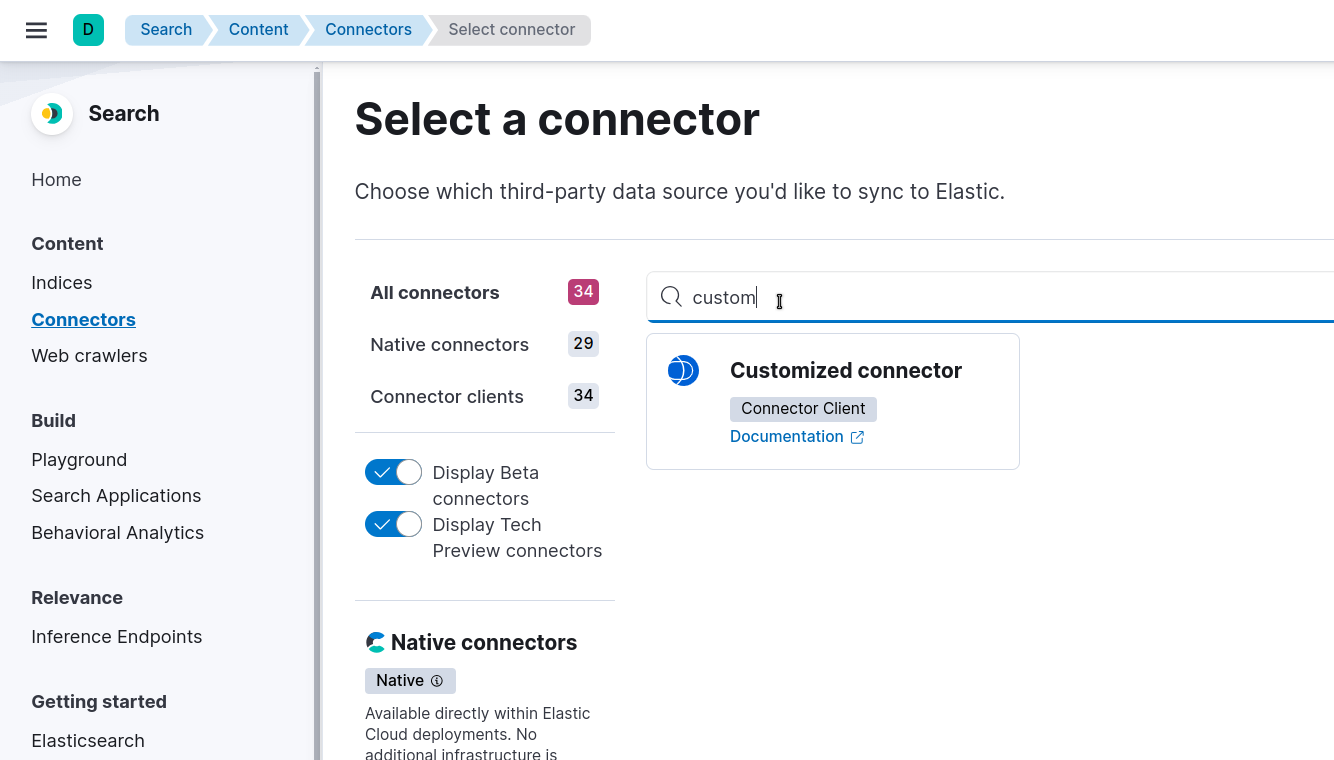The height and width of the screenshot is (760, 1334).
Task: Navigate to the Content breadcrumb
Action: [257, 30]
